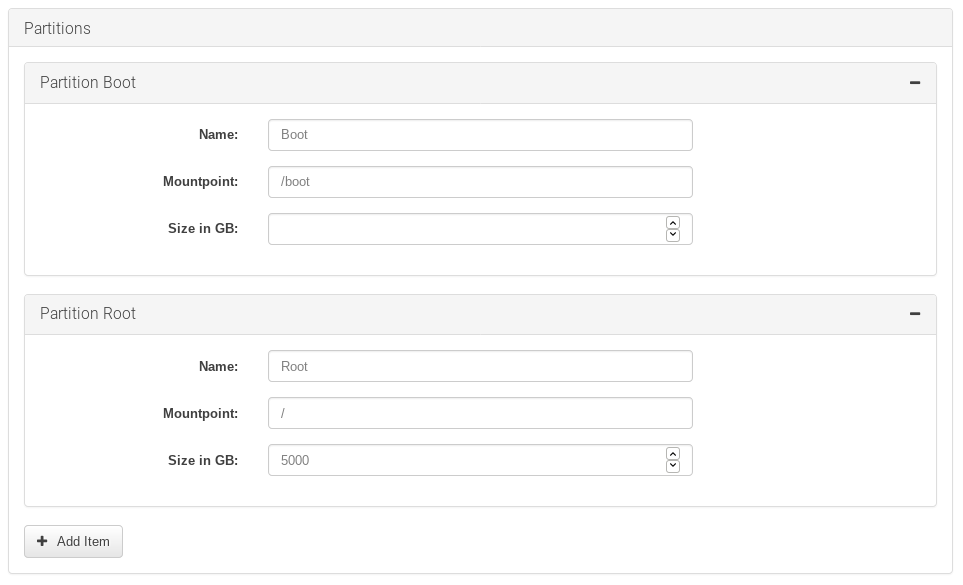Focus the Boot partition Name field
Viewport: 963px width, 585px height.
point(480,135)
